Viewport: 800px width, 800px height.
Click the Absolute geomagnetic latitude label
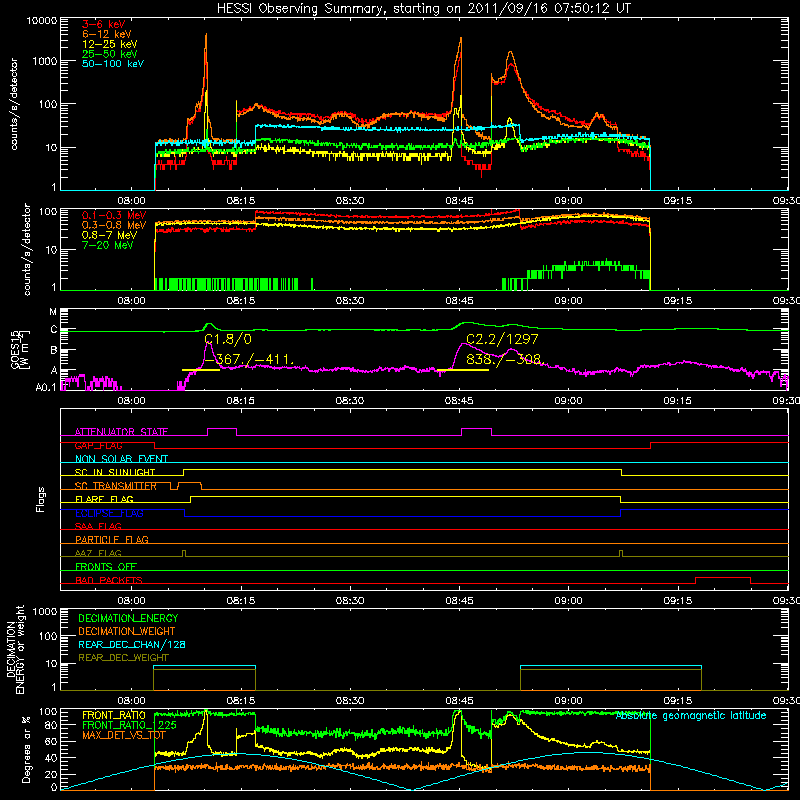pos(691,716)
